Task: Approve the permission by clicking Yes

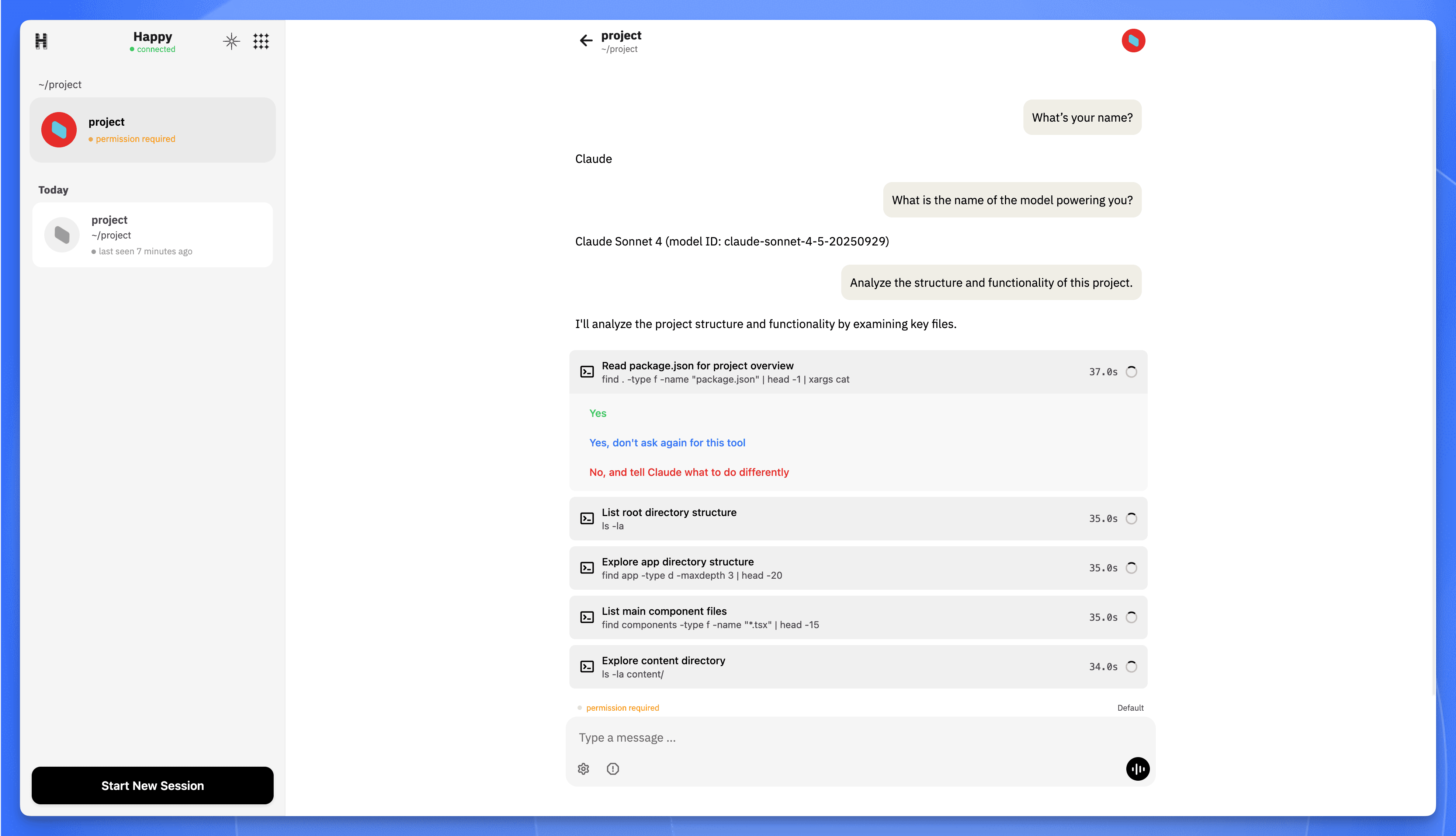Action: tap(598, 413)
